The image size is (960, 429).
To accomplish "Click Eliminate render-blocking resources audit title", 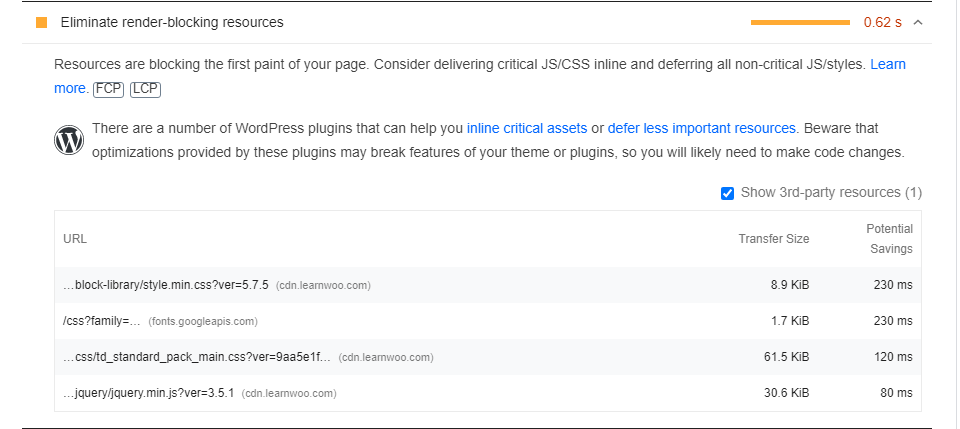I will click(172, 22).
